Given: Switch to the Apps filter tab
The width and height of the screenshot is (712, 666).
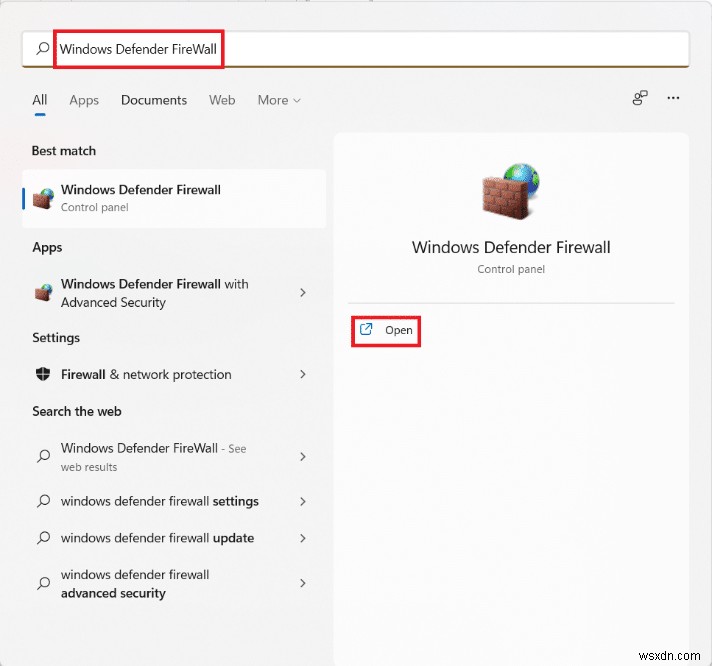Looking at the screenshot, I should [x=84, y=100].
